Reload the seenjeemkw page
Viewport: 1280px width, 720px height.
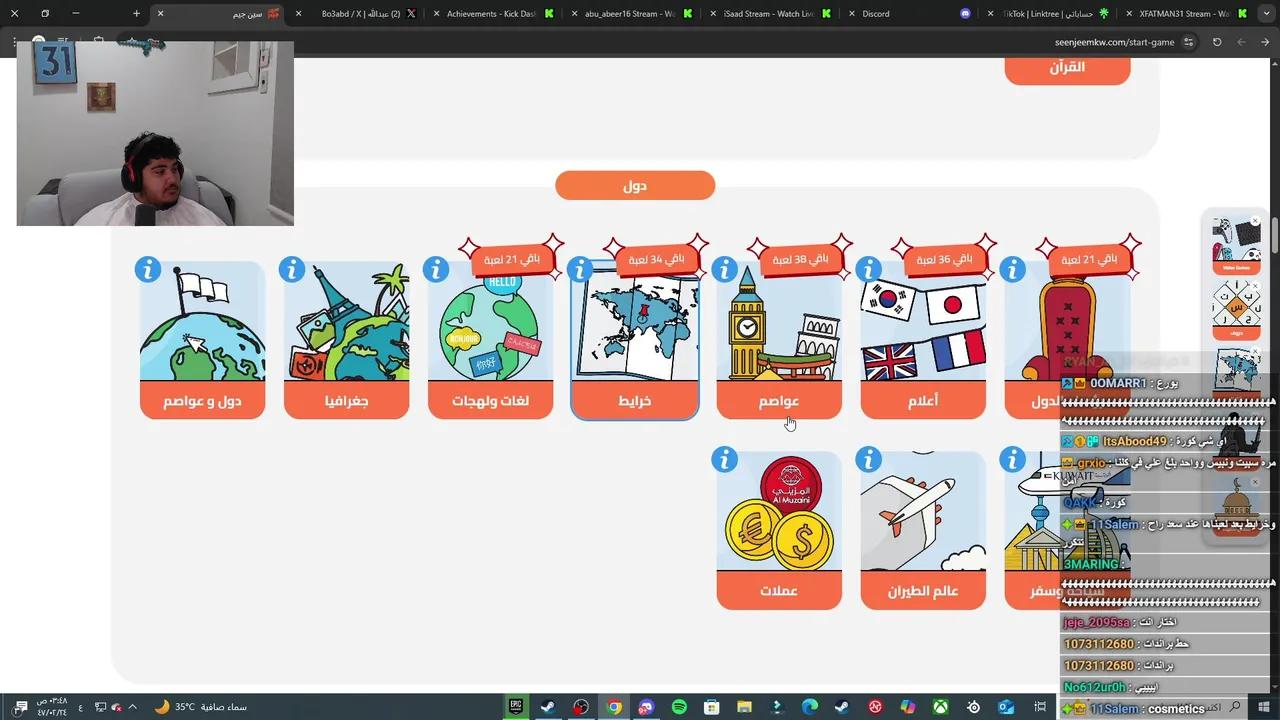(x=1217, y=42)
